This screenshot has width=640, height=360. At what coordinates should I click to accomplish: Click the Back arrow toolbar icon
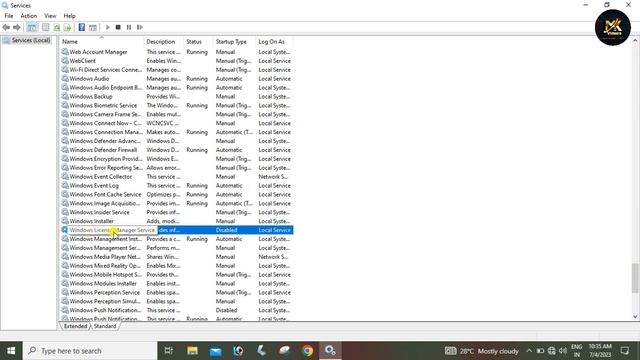point(6,27)
